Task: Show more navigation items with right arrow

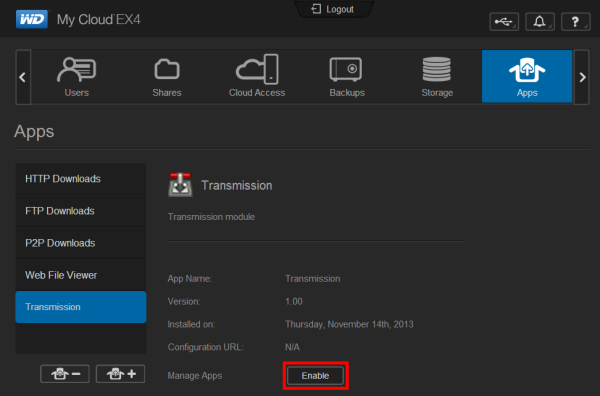Action: [x=582, y=77]
